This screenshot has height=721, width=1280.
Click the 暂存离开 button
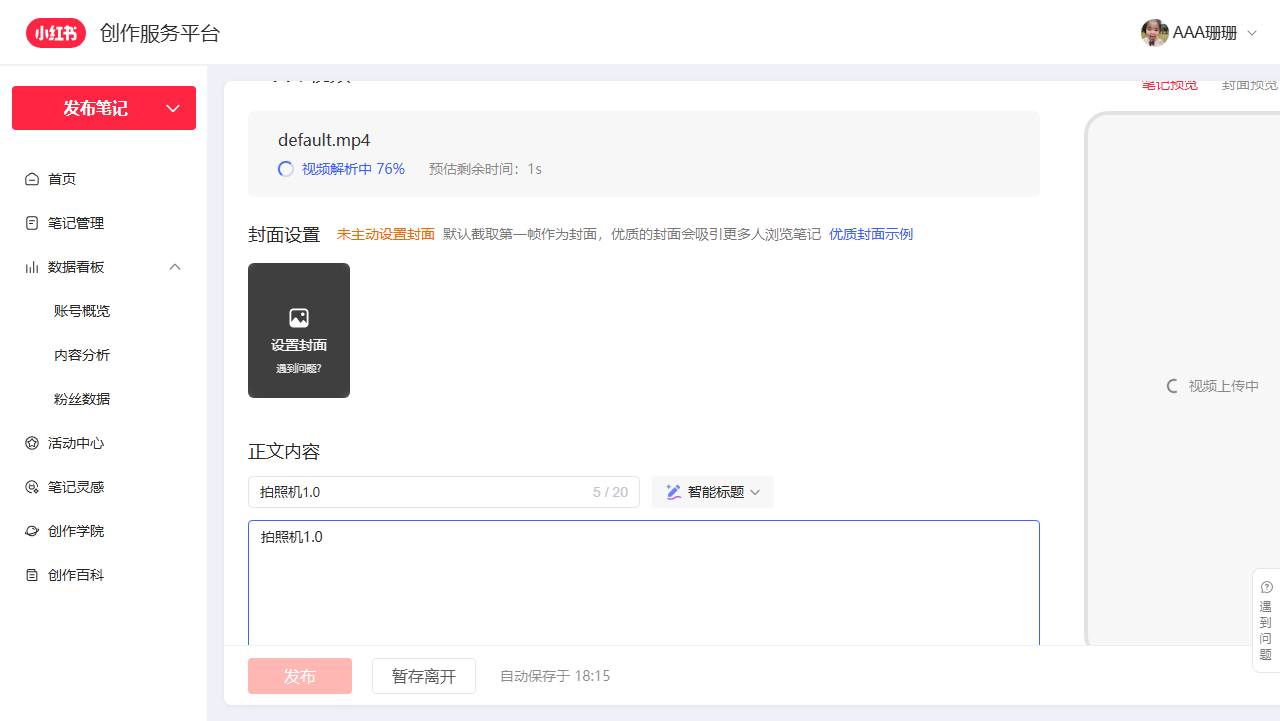click(424, 676)
